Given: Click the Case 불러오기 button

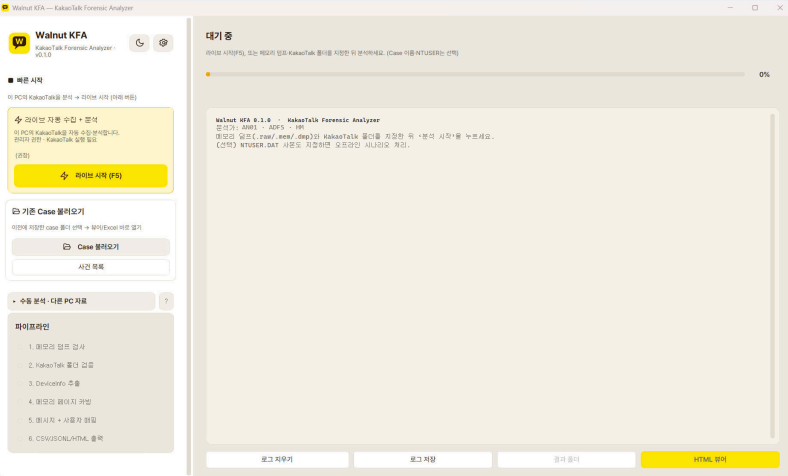Looking at the screenshot, I should click(x=90, y=247).
